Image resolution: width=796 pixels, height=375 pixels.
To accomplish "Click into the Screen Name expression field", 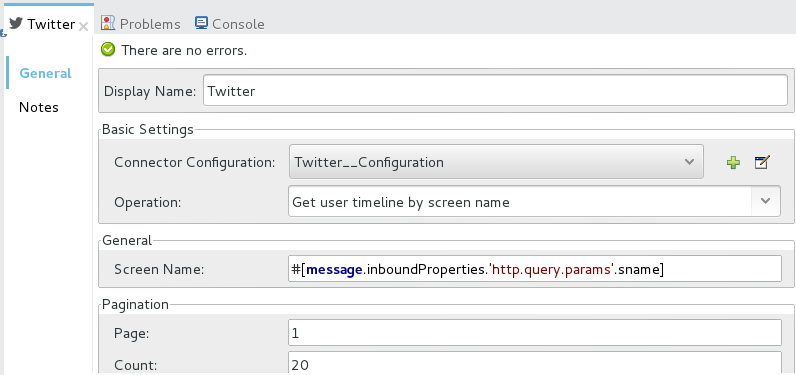I will [535, 269].
